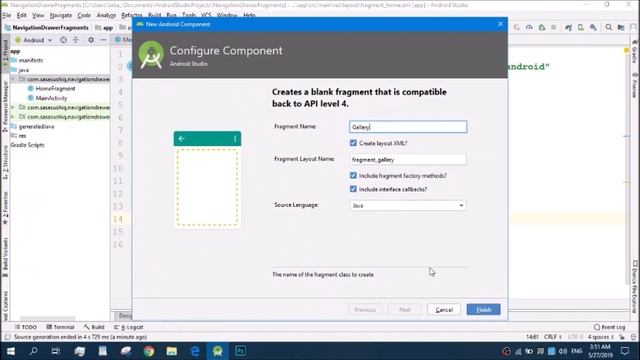Open the Navigate menu

pyautogui.click(x=61, y=15)
